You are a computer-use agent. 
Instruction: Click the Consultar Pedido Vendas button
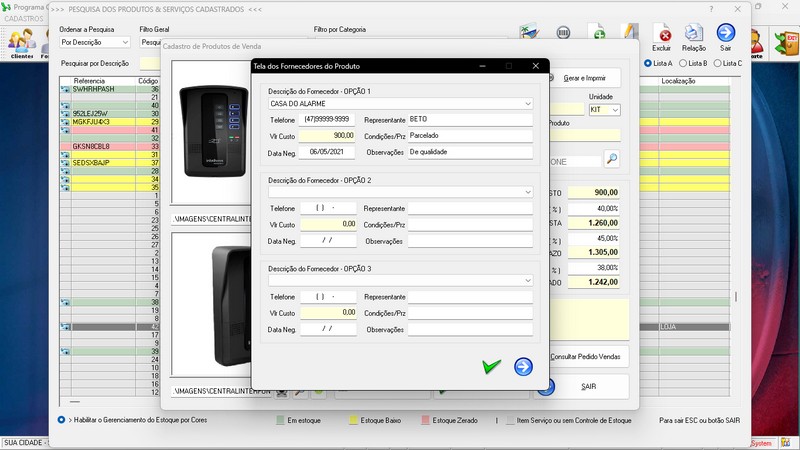click(x=590, y=356)
